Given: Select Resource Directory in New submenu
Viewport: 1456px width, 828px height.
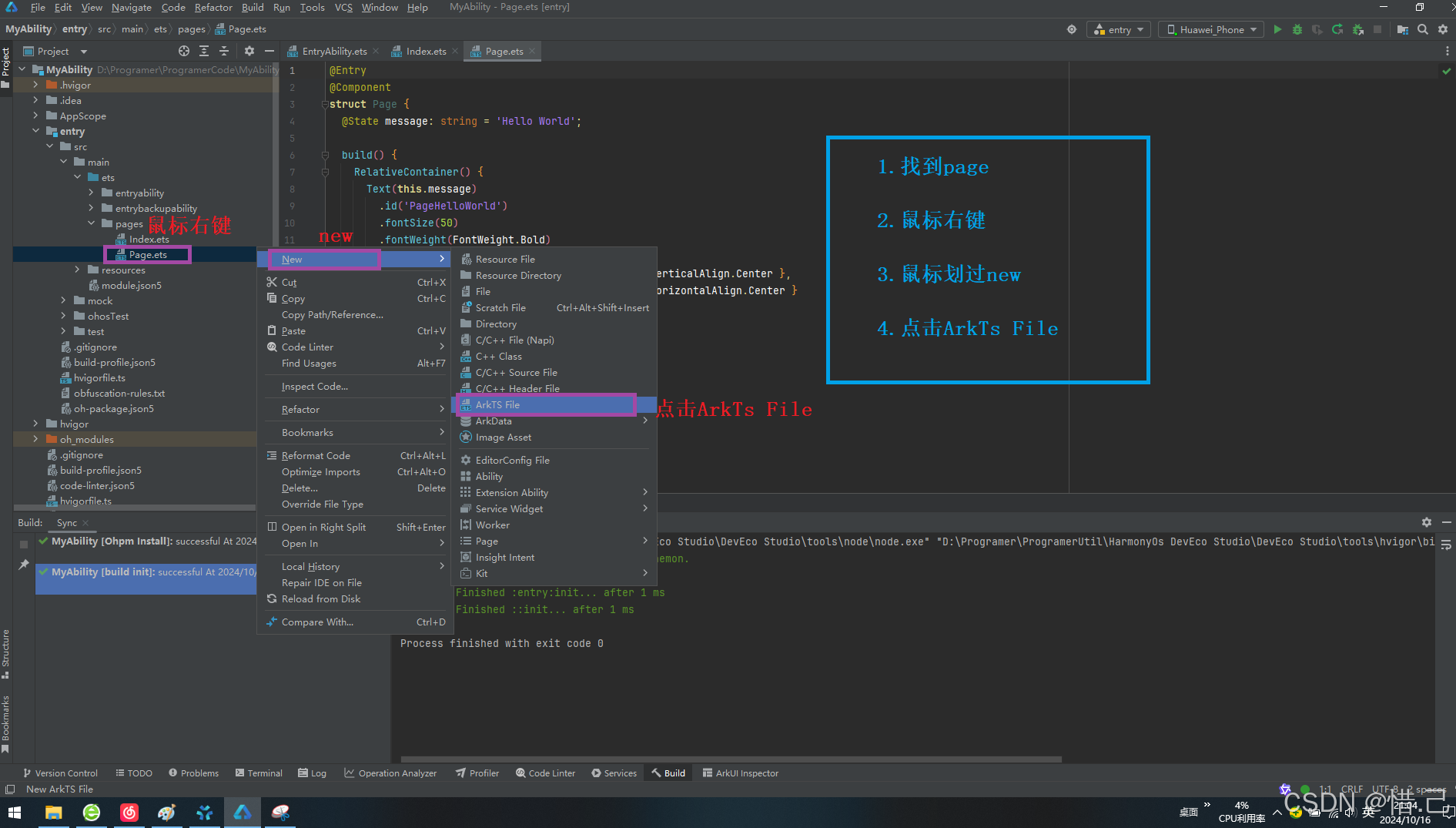Looking at the screenshot, I should 554,275.
